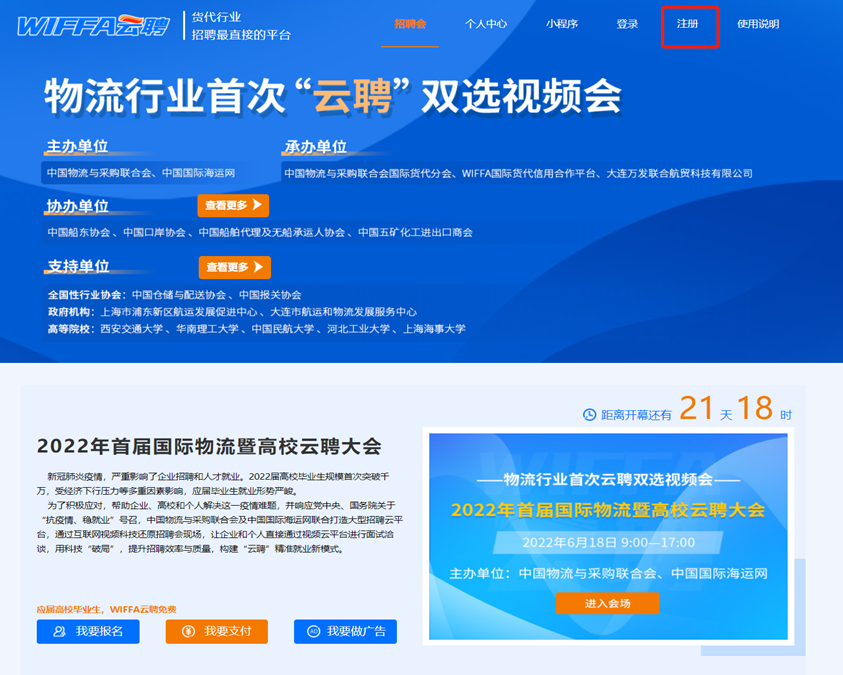Click the clock icon beside the countdown

589,414
